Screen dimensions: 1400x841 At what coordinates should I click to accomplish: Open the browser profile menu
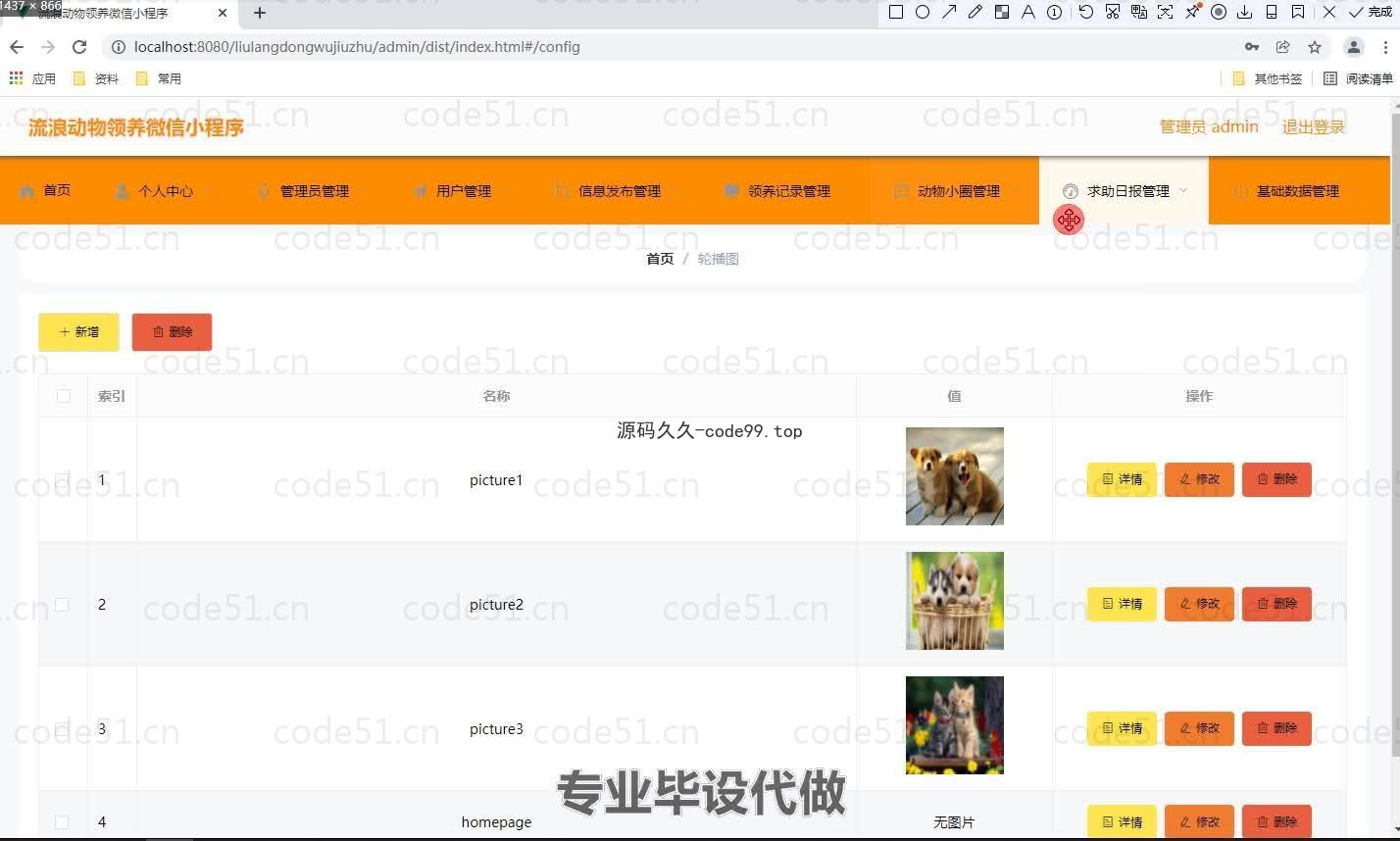[1354, 47]
